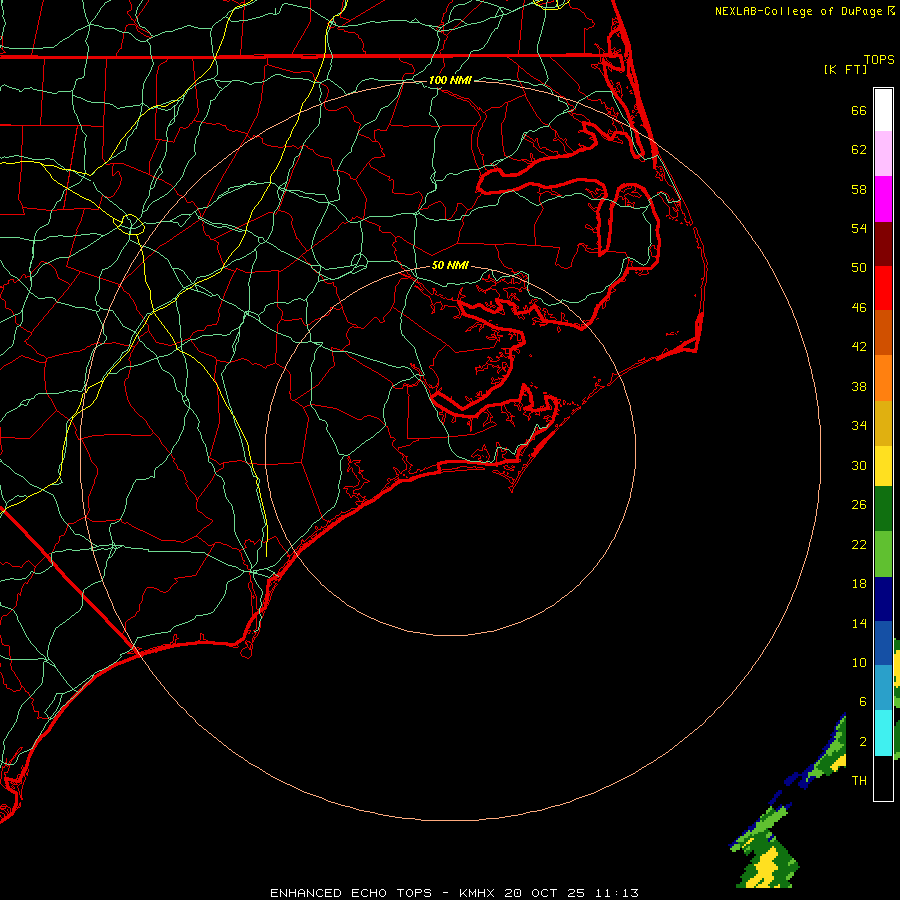Click the white color swatch in legend

click(x=883, y=110)
